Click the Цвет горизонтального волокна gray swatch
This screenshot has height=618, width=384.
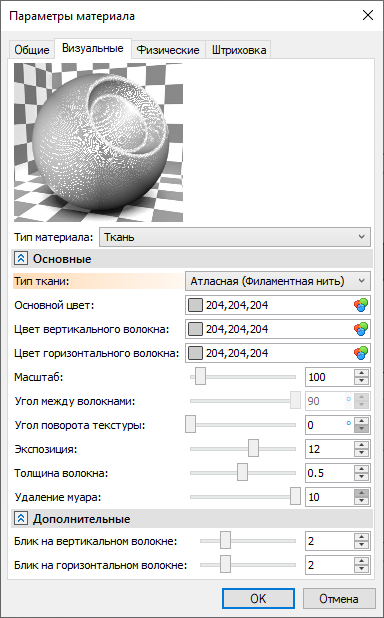click(195, 353)
